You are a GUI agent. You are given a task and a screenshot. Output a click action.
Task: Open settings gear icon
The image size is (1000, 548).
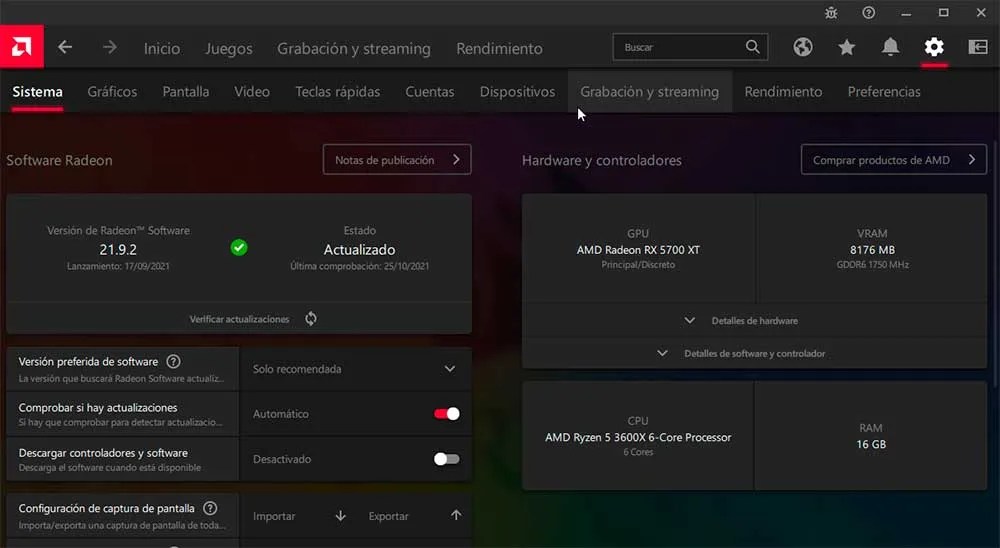tap(934, 47)
